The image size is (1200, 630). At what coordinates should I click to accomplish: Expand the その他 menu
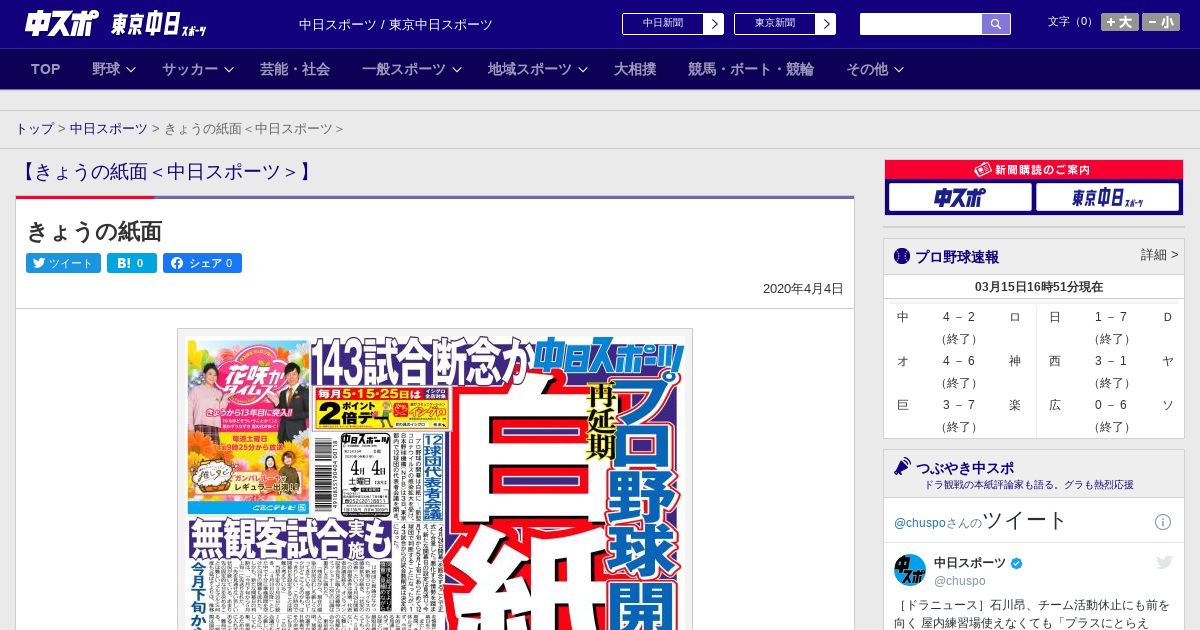tap(875, 69)
